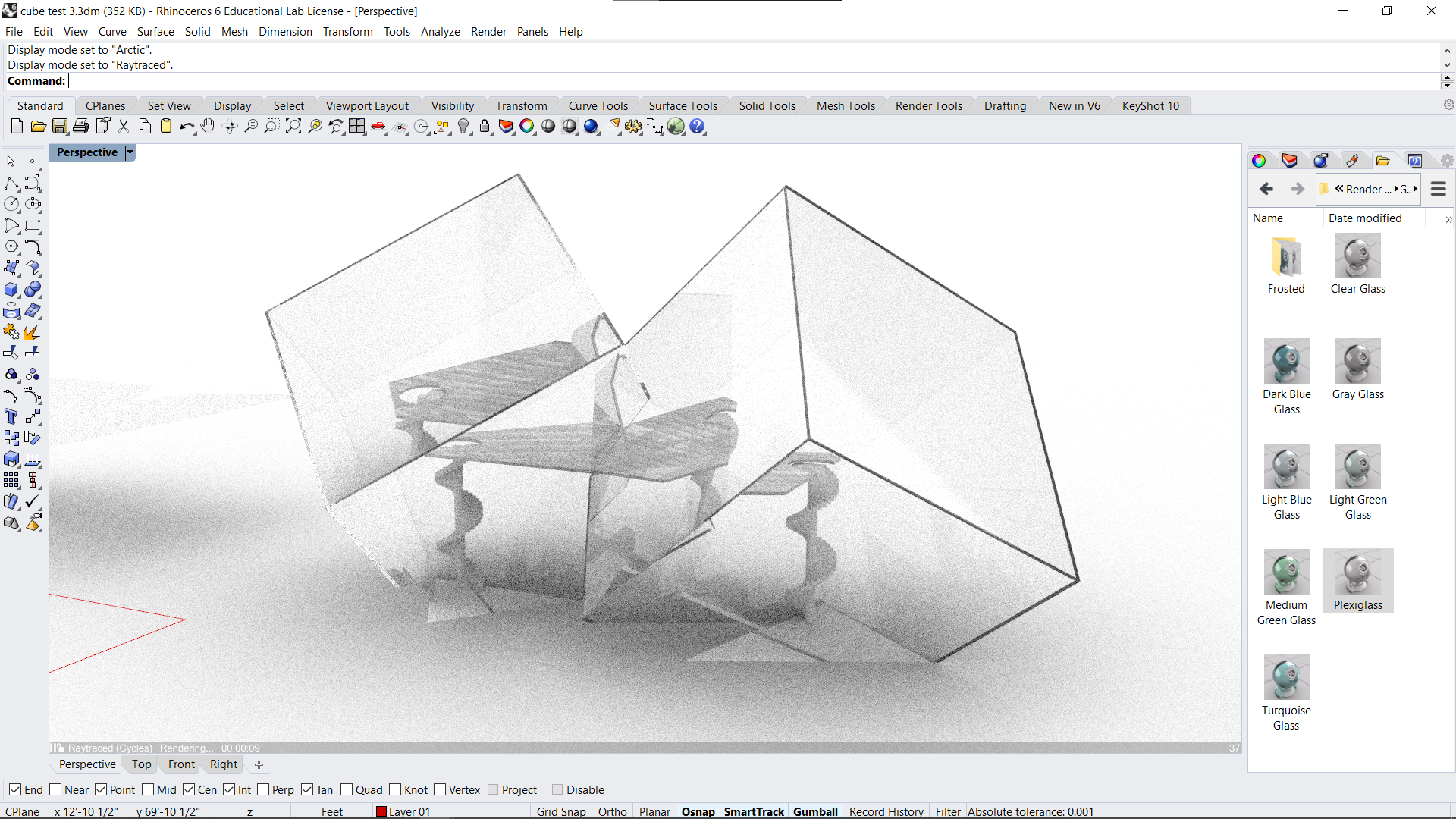This screenshot has width=1456, height=819.
Task: Enable the Perp osnap checkbox
Action: 263,789
